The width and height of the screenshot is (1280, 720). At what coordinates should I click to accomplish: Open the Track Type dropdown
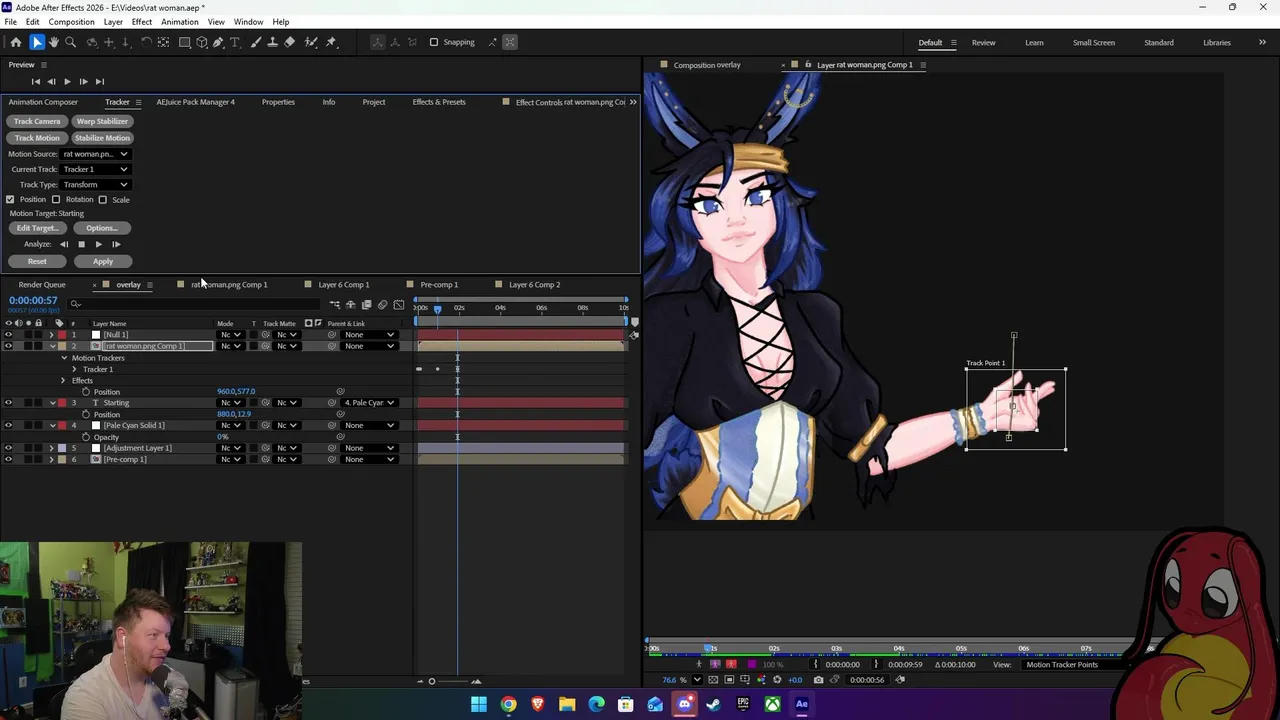[95, 184]
